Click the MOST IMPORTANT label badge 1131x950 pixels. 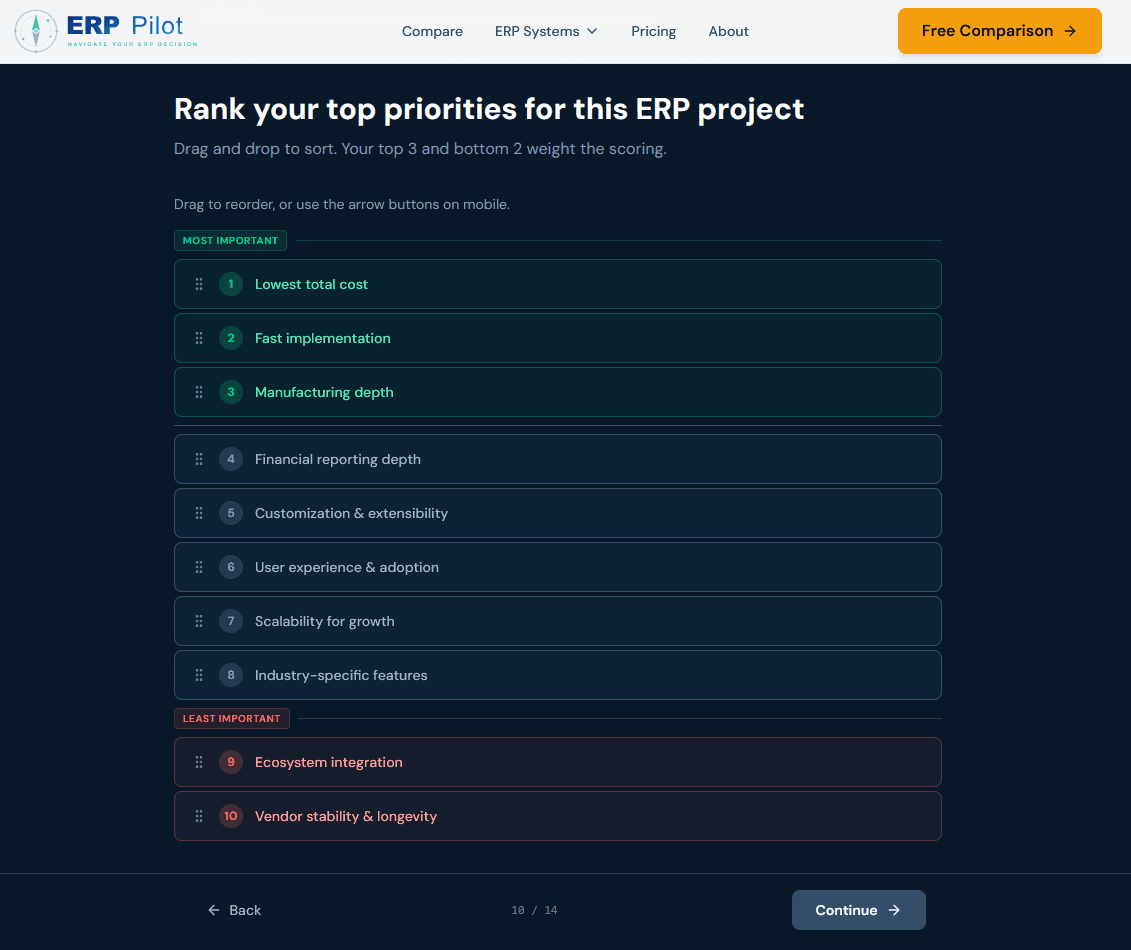point(230,240)
